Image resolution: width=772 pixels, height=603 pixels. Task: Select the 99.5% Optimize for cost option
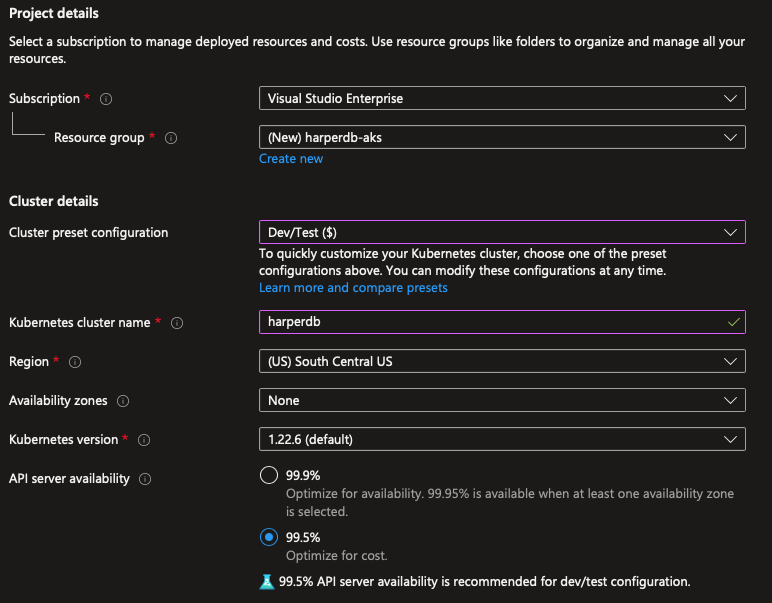tap(268, 537)
